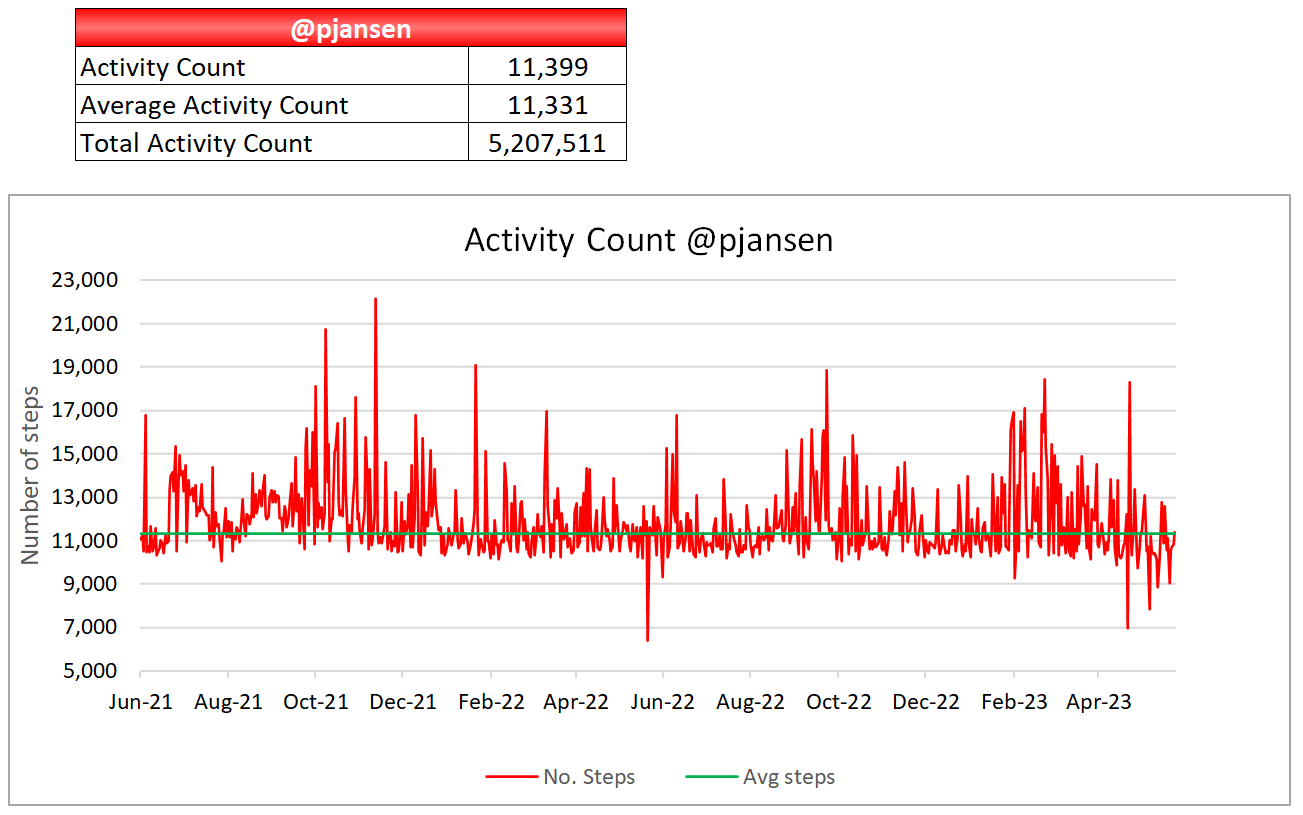The image size is (1303, 815).
Task: Click the No. Steps legend entry
Action: (560, 777)
